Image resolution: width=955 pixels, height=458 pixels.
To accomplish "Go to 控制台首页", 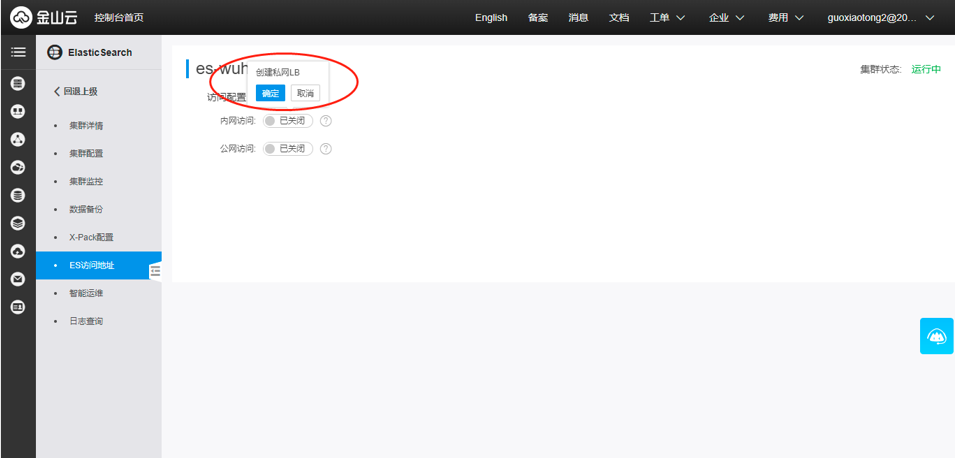I will coord(119,18).
